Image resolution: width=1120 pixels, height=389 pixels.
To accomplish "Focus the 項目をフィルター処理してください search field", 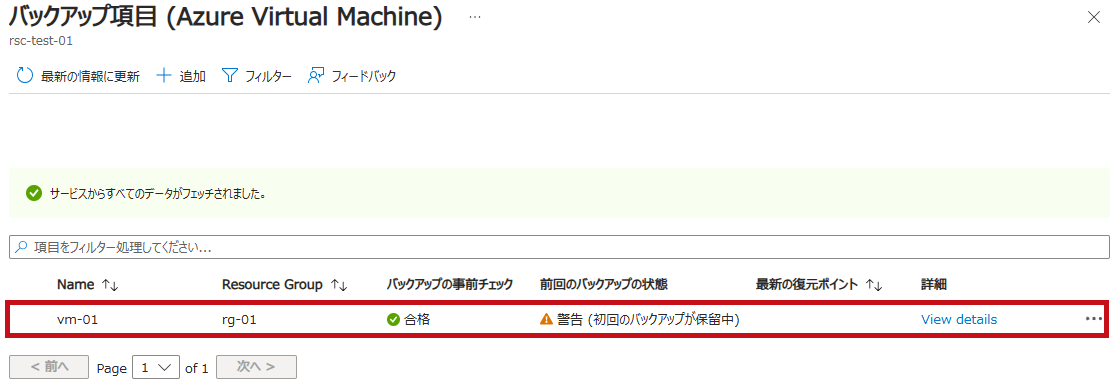I will click(559, 248).
